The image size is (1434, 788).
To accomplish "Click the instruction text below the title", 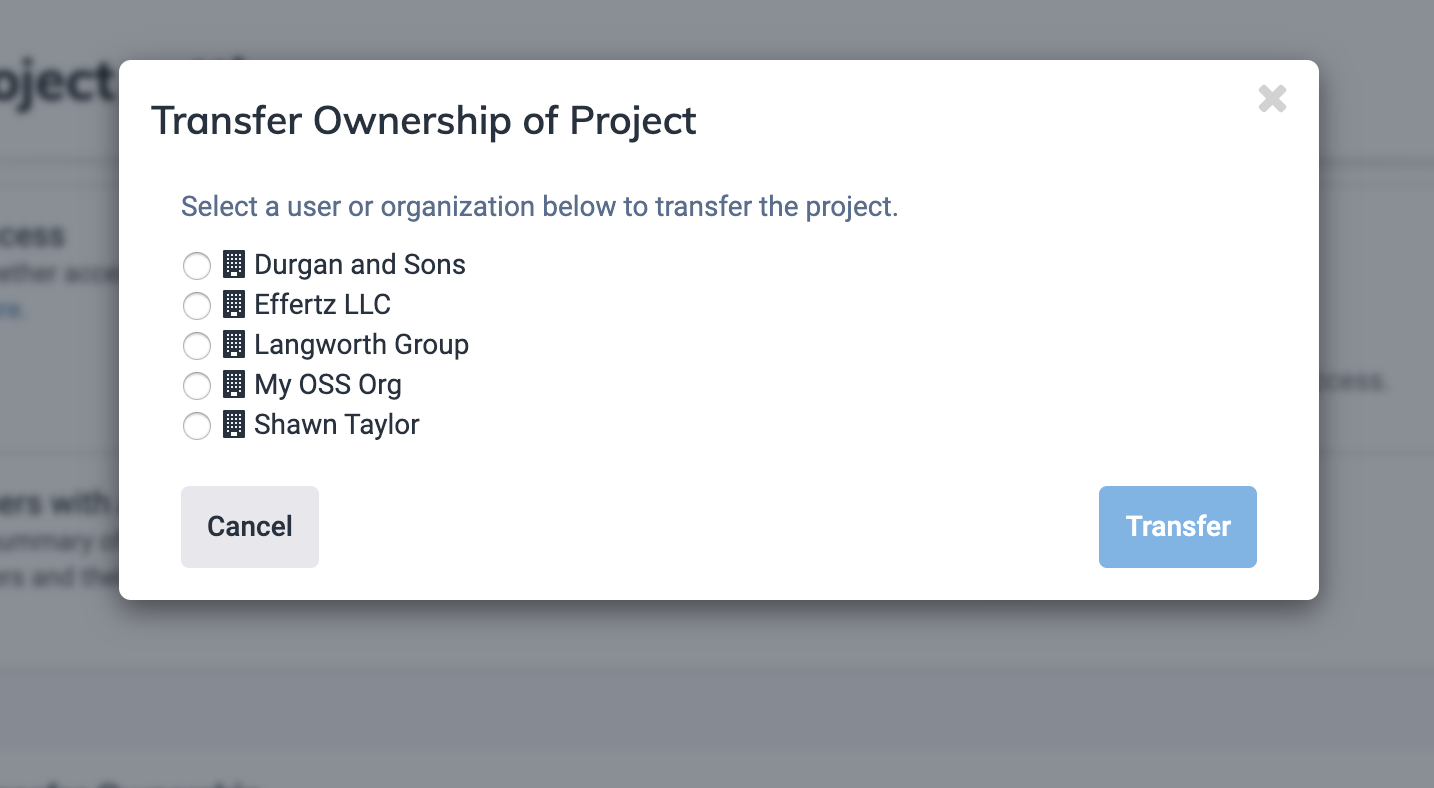I will pyautogui.click(x=539, y=206).
